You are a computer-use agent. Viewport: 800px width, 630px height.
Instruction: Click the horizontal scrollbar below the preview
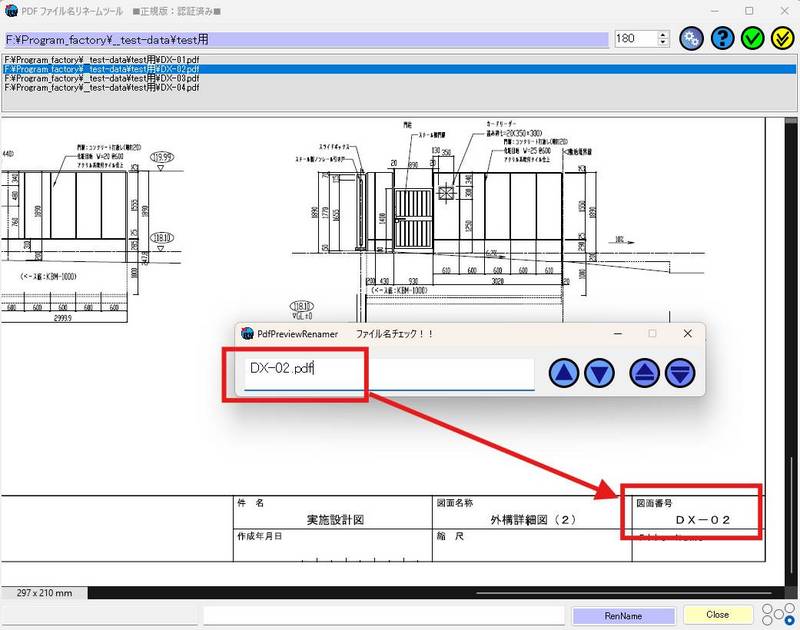436,593
